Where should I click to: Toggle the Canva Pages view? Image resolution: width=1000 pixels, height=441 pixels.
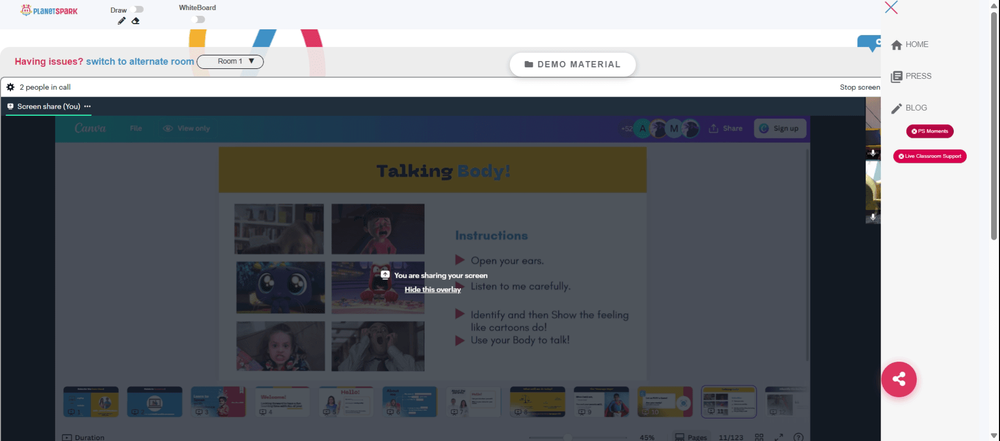(691, 437)
